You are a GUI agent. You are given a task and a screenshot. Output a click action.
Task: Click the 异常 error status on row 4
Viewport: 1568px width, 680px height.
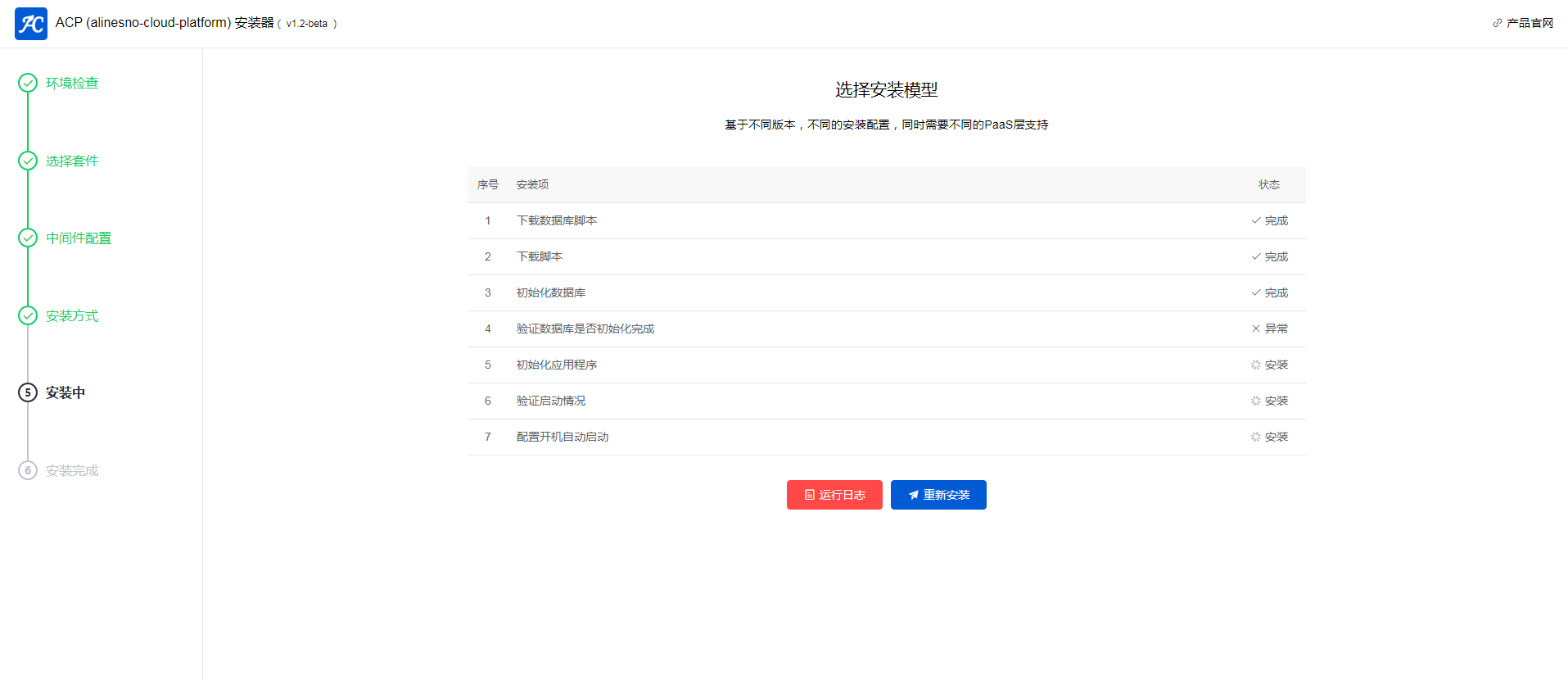[x=1270, y=329]
